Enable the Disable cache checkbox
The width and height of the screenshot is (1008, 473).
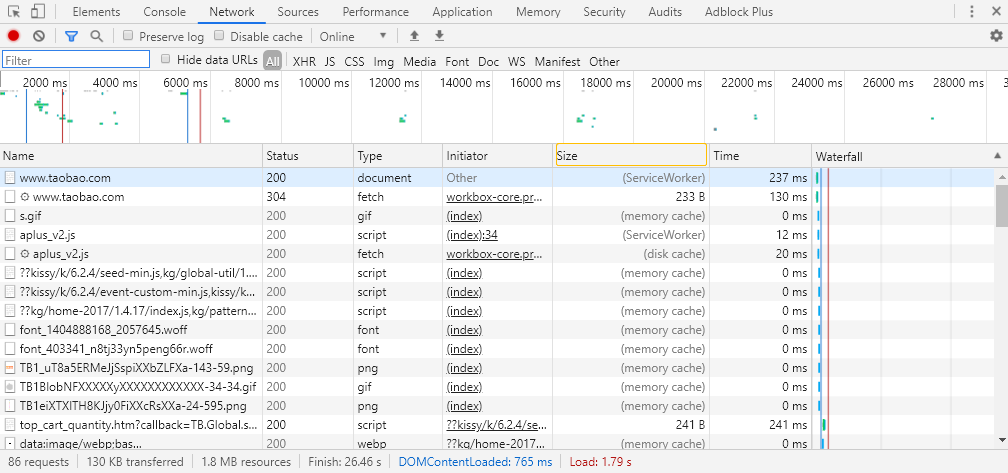tap(219, 36)
